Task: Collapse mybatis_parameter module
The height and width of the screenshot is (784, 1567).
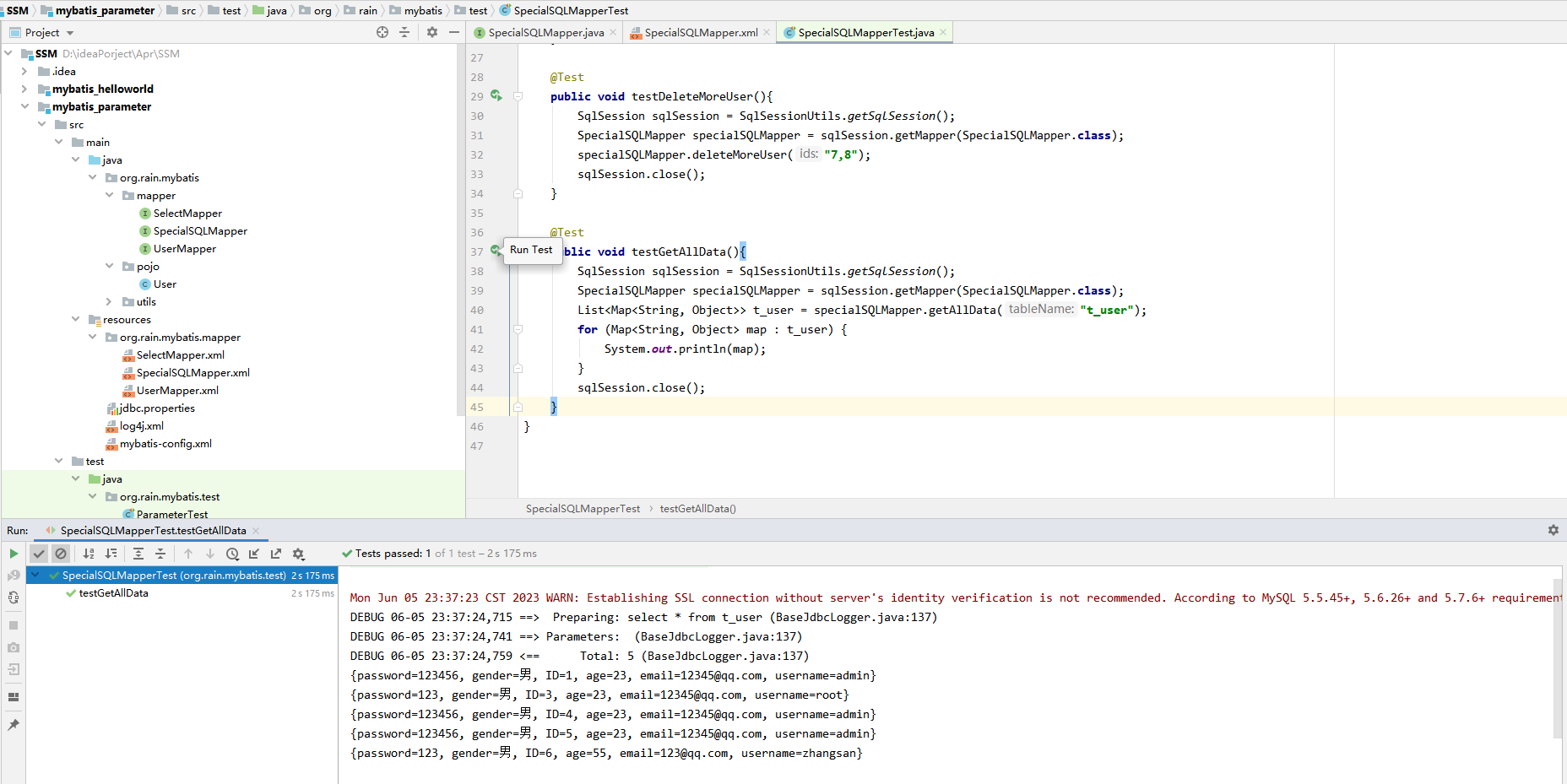Action: [x=24, y=106]
